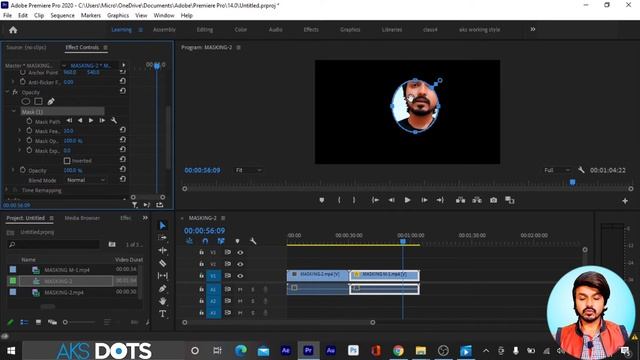The height and width of the screenshot is (360, 640).
Task: Select the Razor tool
Action: pyautogui.click(x=162, y=263)
